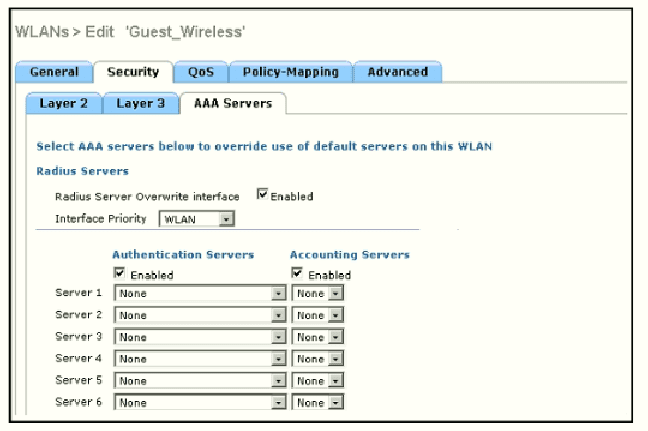Open Server 3 accounting server dropdown
The image size is (648, 431).
(317, 337)
